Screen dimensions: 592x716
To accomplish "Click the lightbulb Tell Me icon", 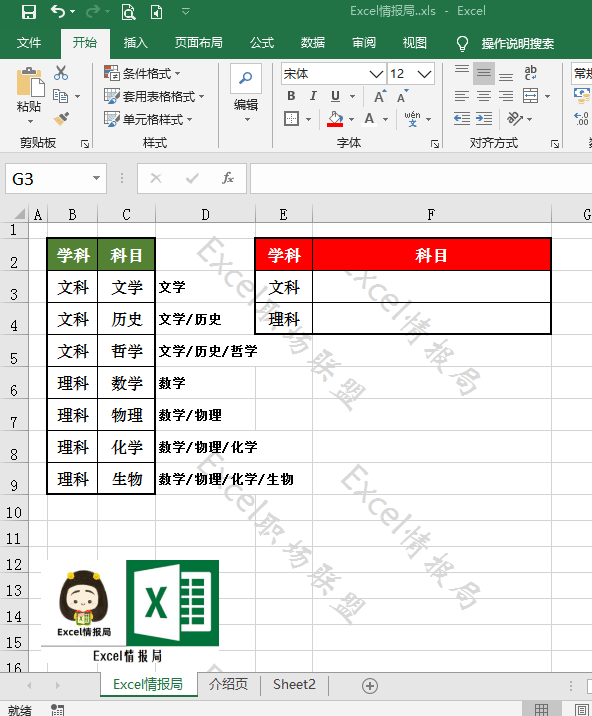I will [x=462, y=43].
